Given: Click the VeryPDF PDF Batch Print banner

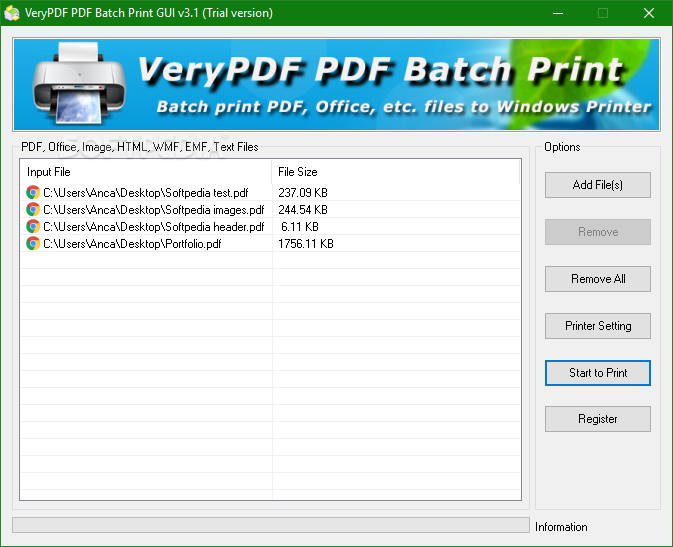Looking at the screenshot, I should click(336, 85).
